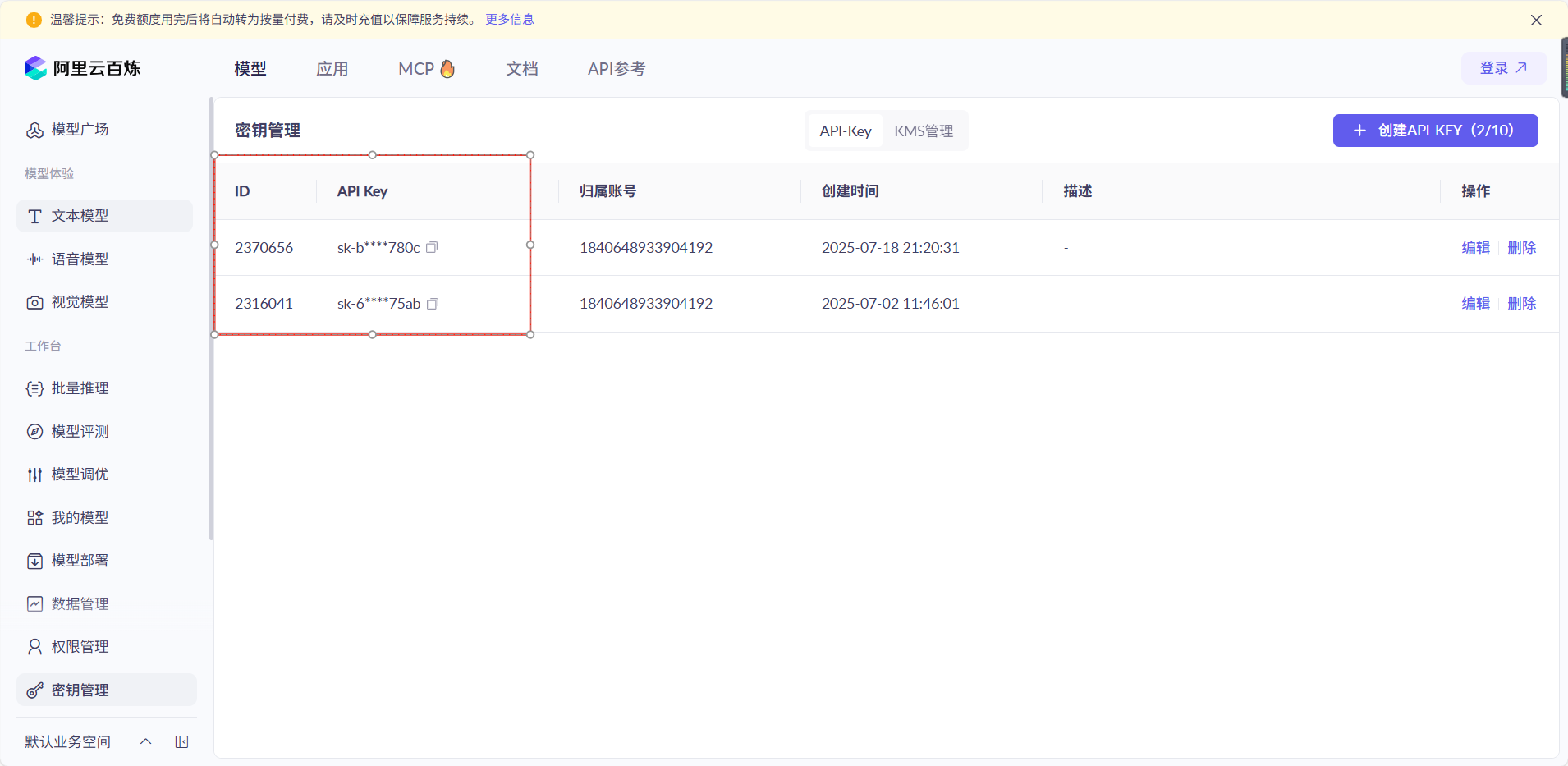Collapse the sidebar with the panel icon

[x=182, y=742]
